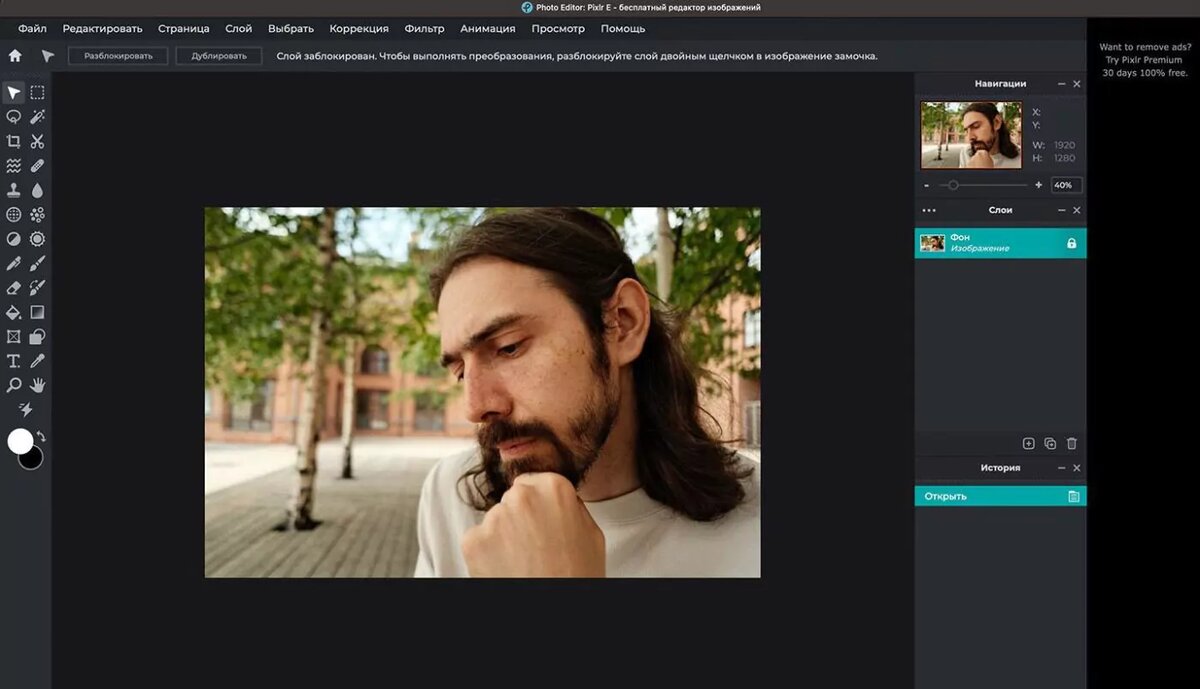
Task: Collapse the История panel
Action: pos(1061,468)
